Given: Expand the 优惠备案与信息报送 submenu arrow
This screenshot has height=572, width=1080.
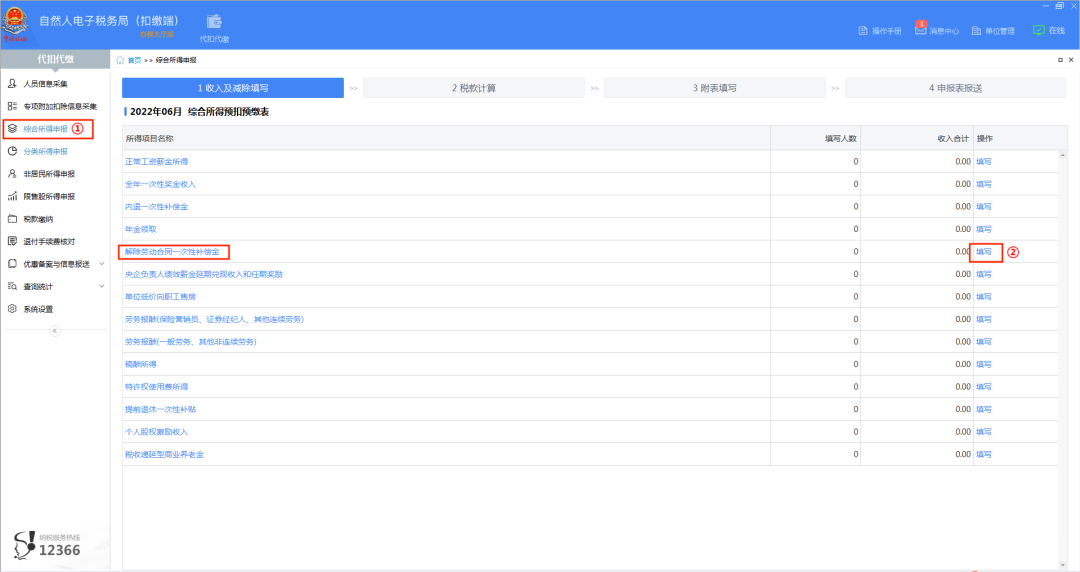Looking at the screenshot, I should click(x=102, y=264).
